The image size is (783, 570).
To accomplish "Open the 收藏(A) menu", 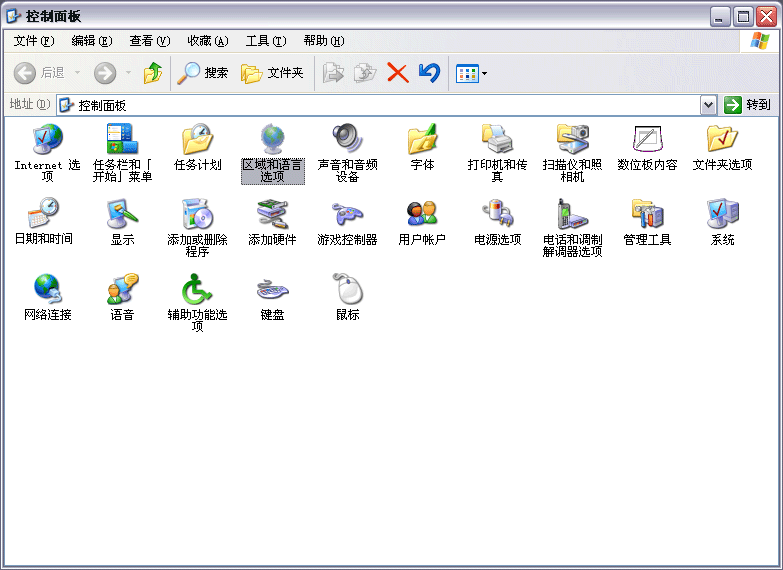I will 208,41.
